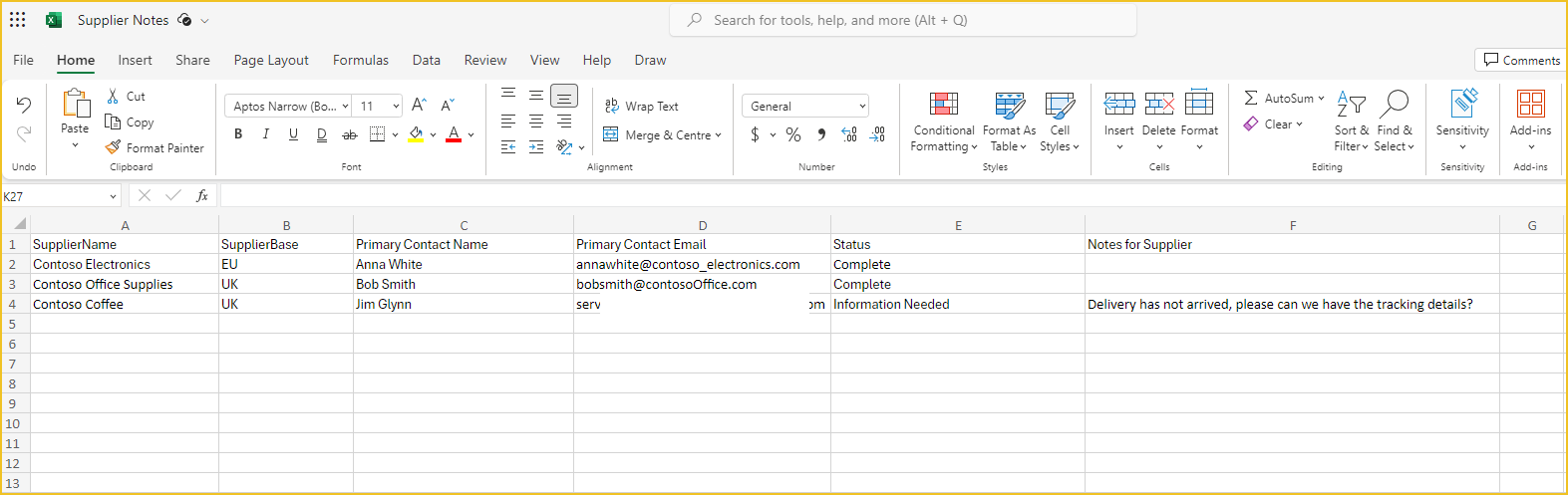Click the Fill colour yellow bucket
The width and height of the screenshot is (1568, 495).
coord(416,134)
